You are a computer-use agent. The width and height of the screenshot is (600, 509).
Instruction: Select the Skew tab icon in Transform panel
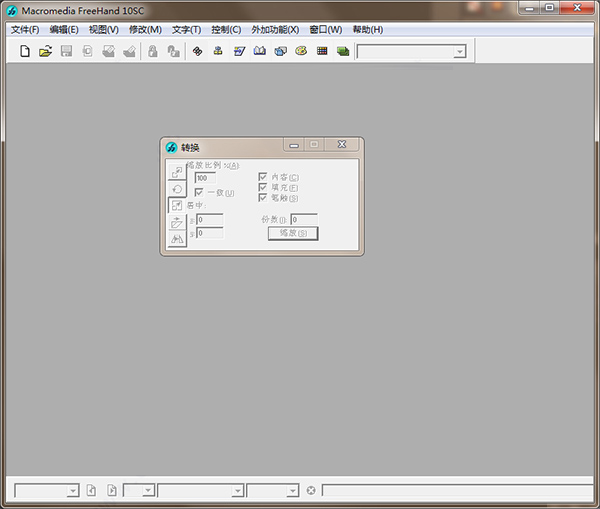pos(177,222)
